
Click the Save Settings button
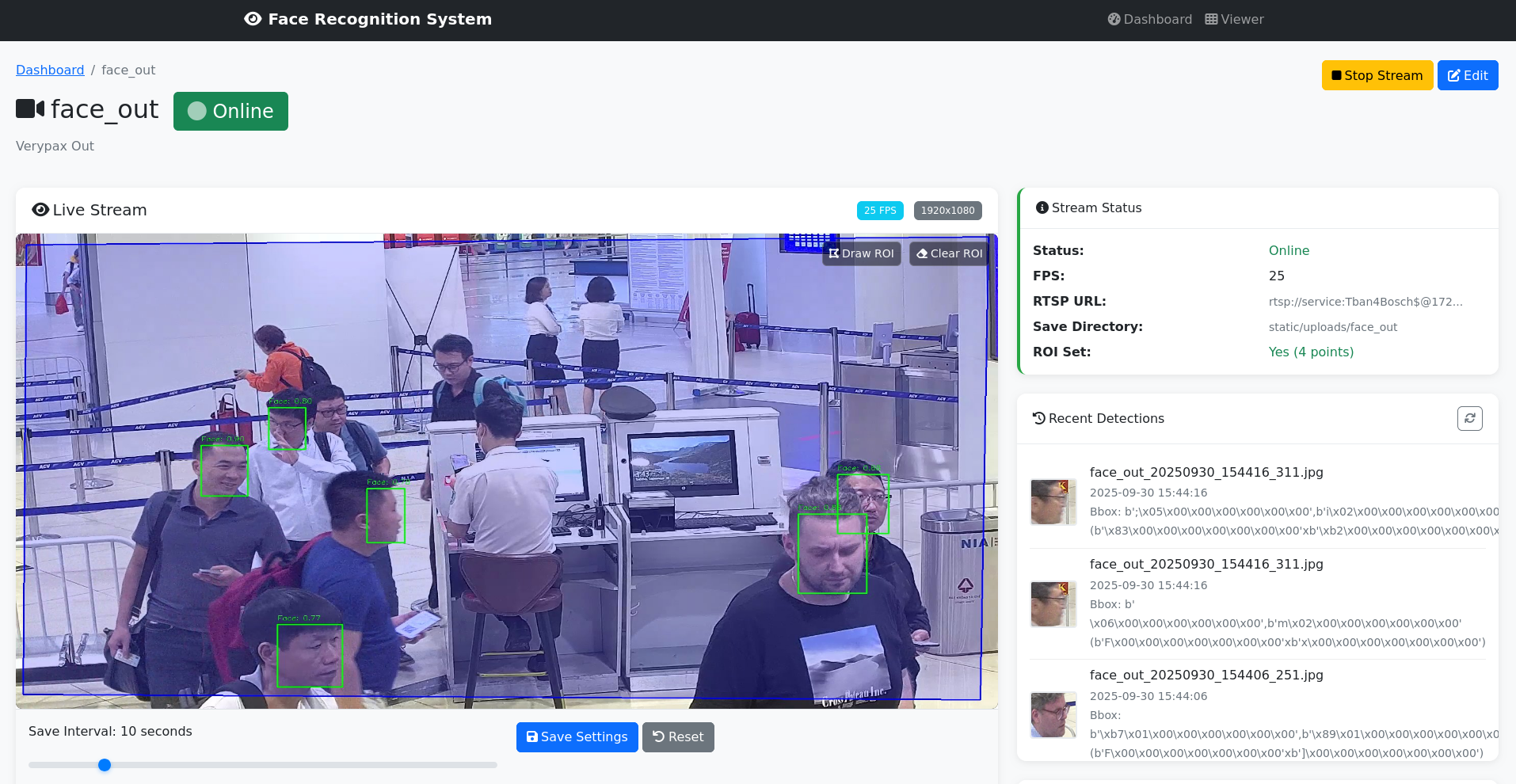[577, 737]
